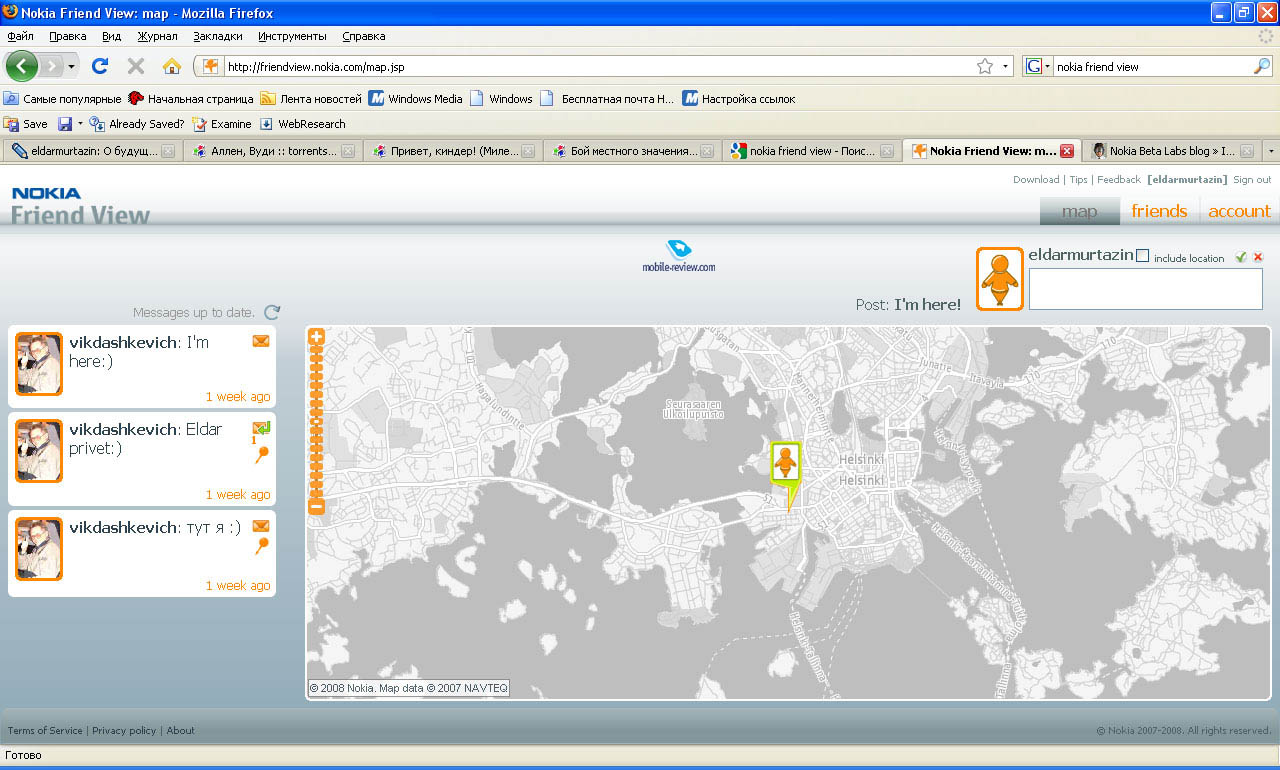Open the "Terms of Service" link

click(45, 731)
